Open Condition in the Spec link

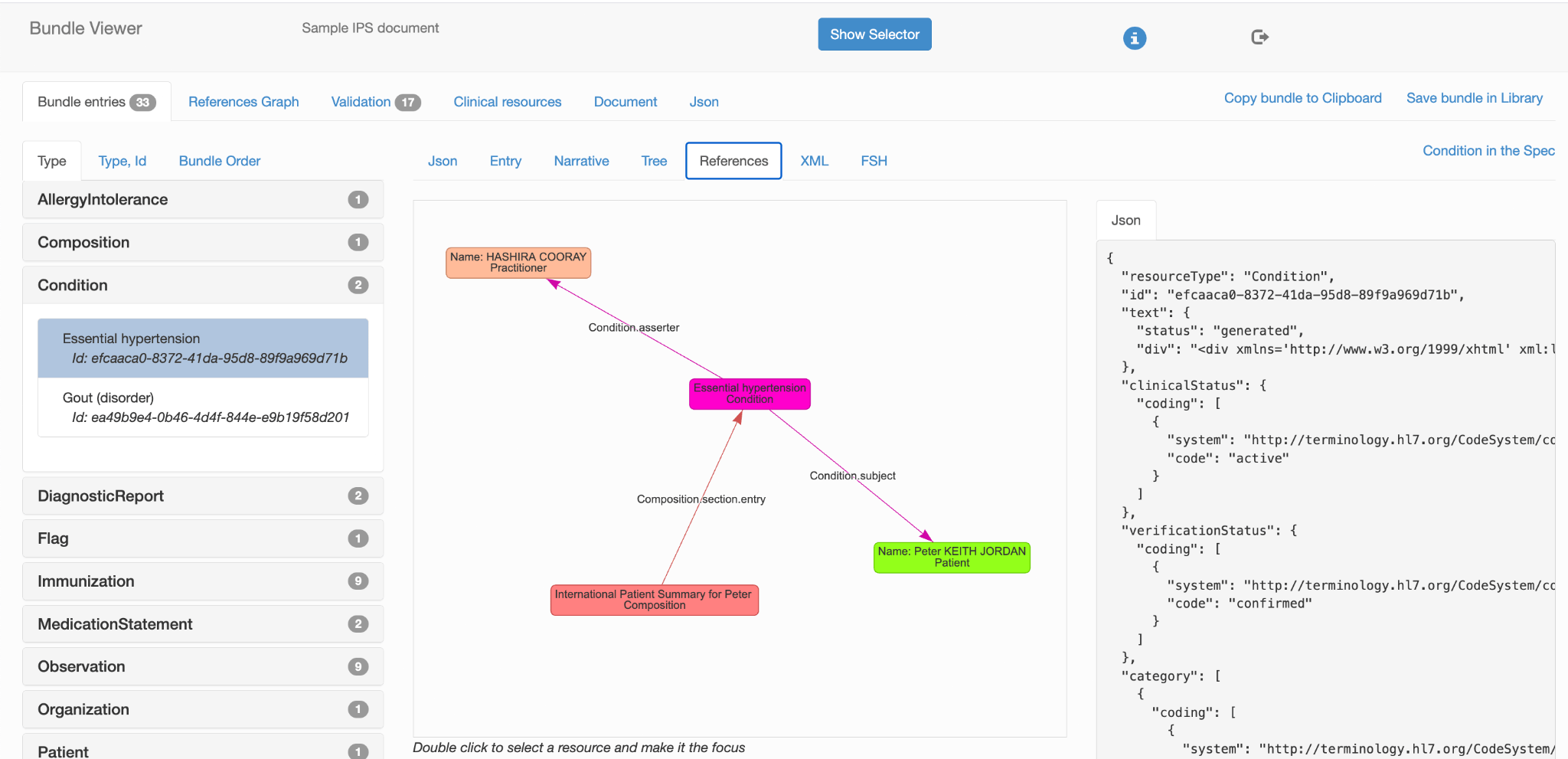[x=1488, y=151]
